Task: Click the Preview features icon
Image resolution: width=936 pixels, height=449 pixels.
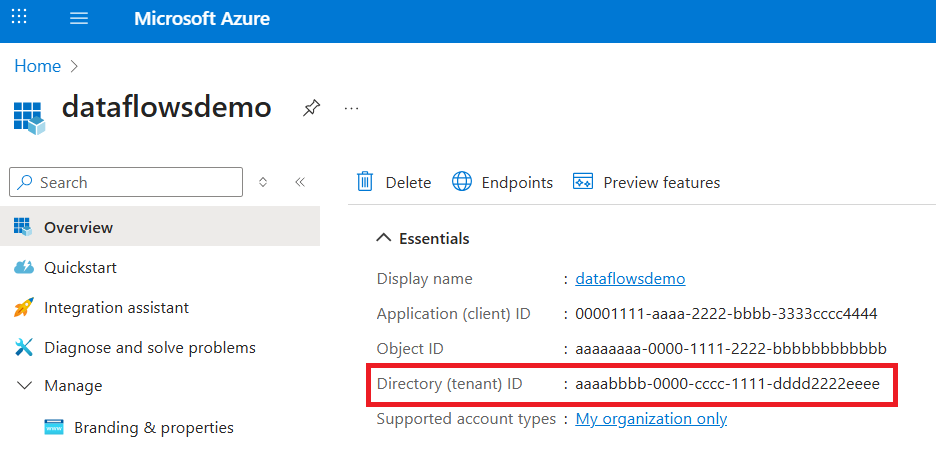Action: point(583,182)
